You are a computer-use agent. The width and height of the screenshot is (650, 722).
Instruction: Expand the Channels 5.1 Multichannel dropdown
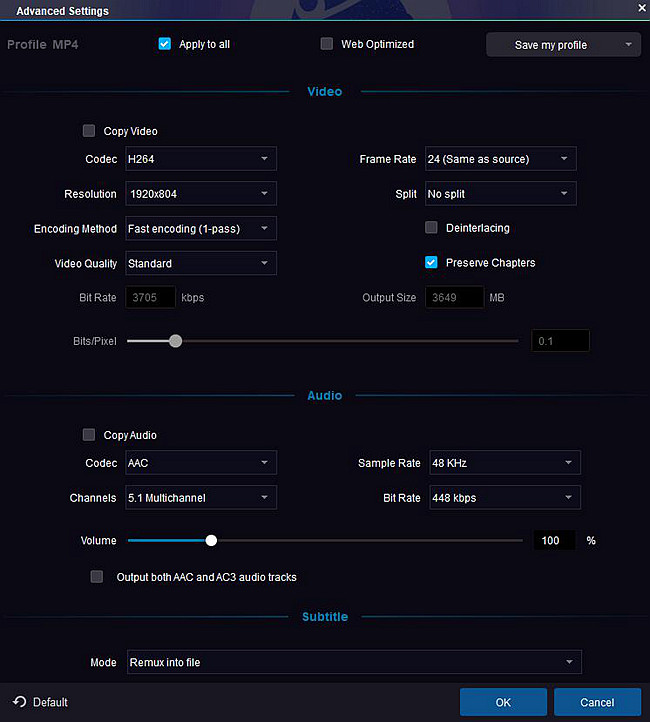pyautogui.click(x=201, y=497)
